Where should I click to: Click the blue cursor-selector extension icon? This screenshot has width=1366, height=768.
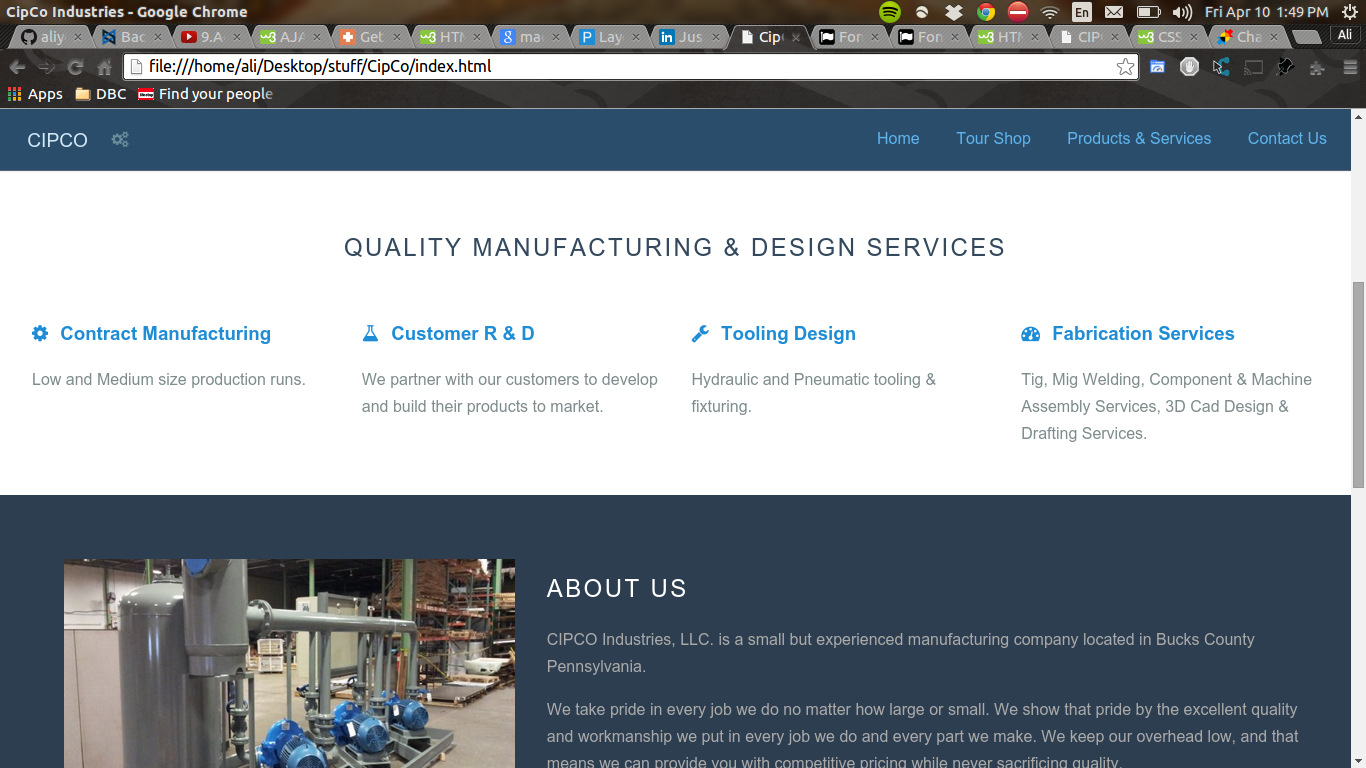tap(1221, 67)
